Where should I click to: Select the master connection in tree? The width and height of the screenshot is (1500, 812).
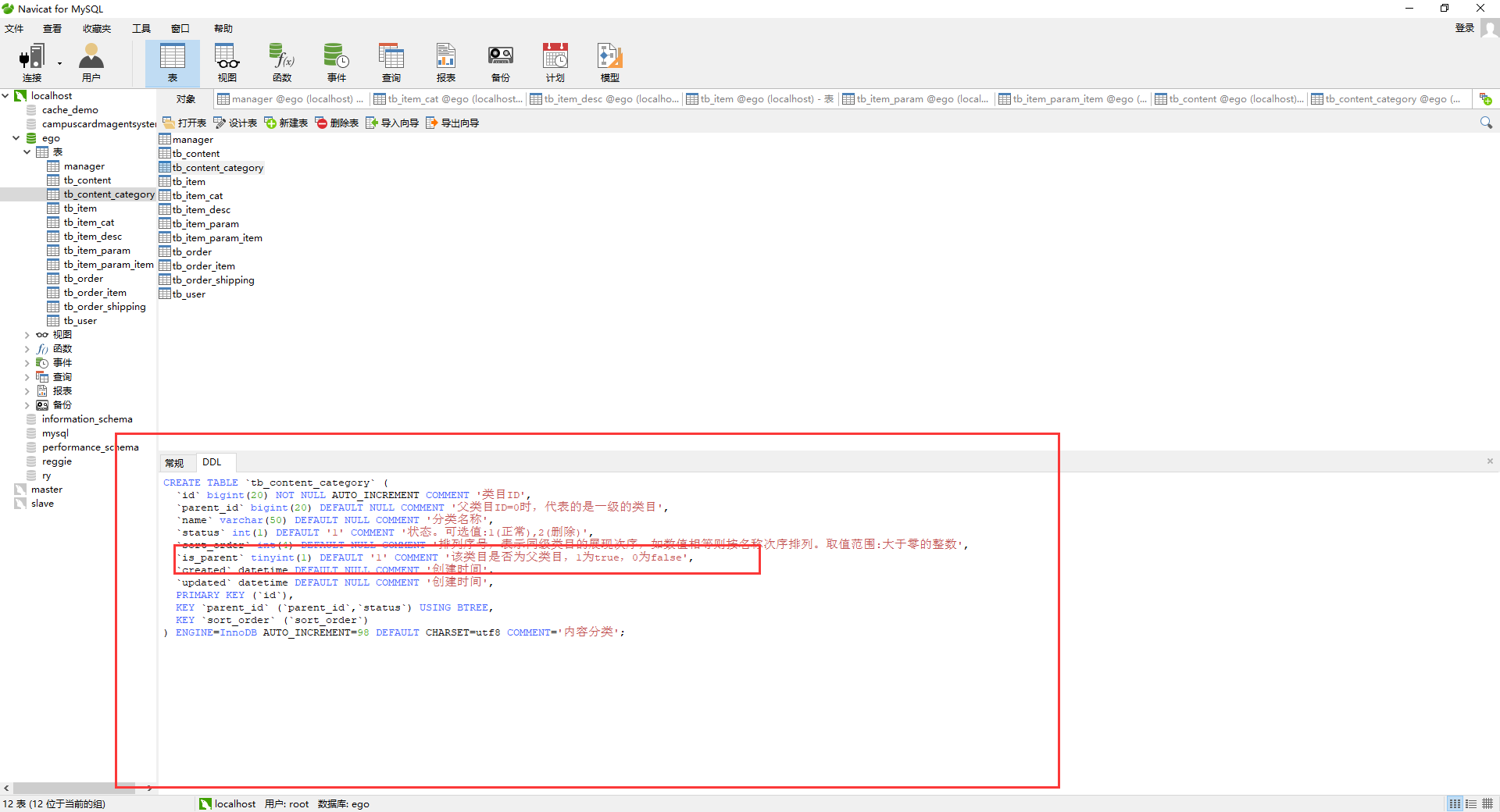point(46,490)
